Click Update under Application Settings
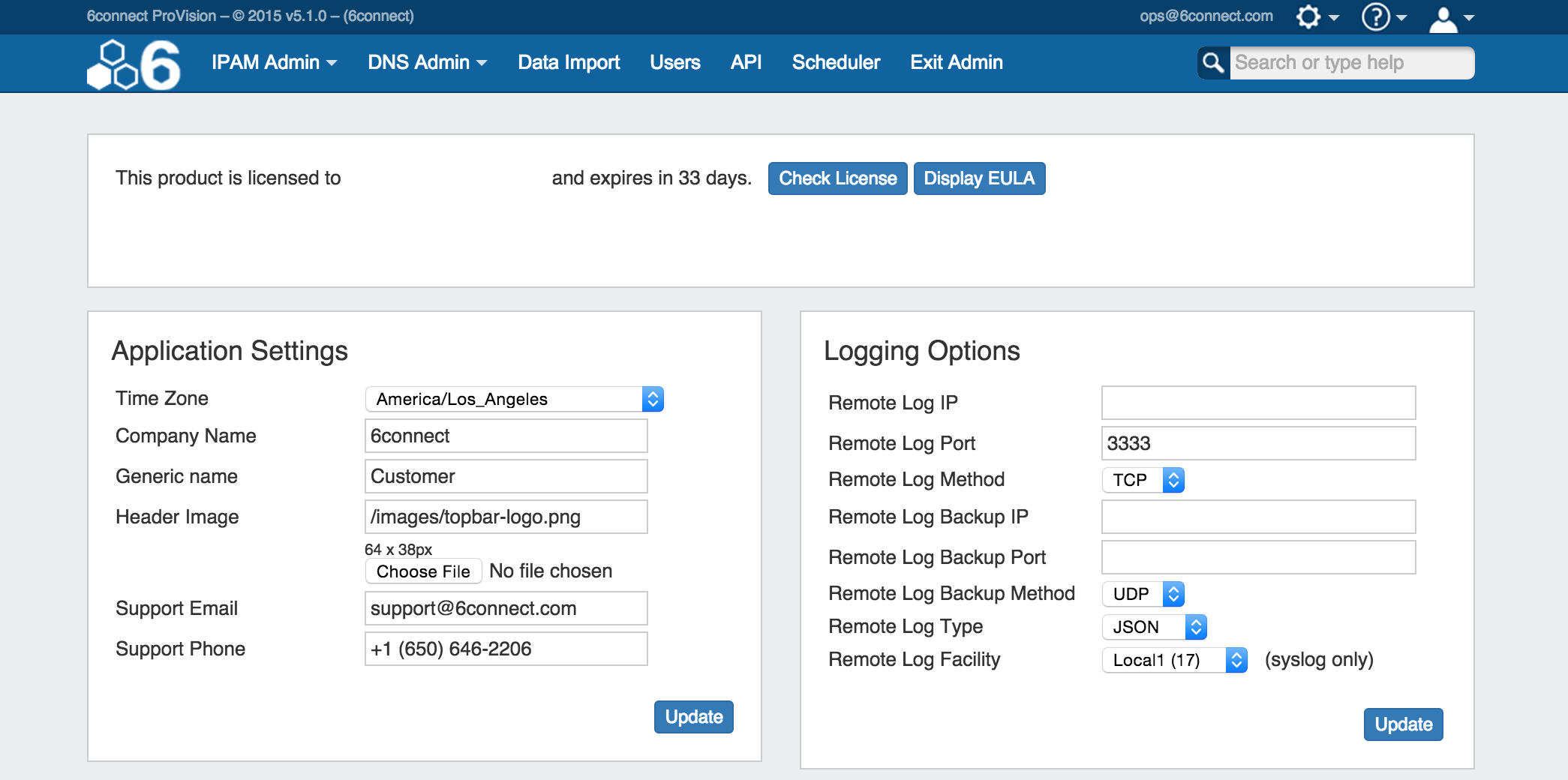Image resolution: width=1568 pixels, height=780 pixels. coord(693,717)
